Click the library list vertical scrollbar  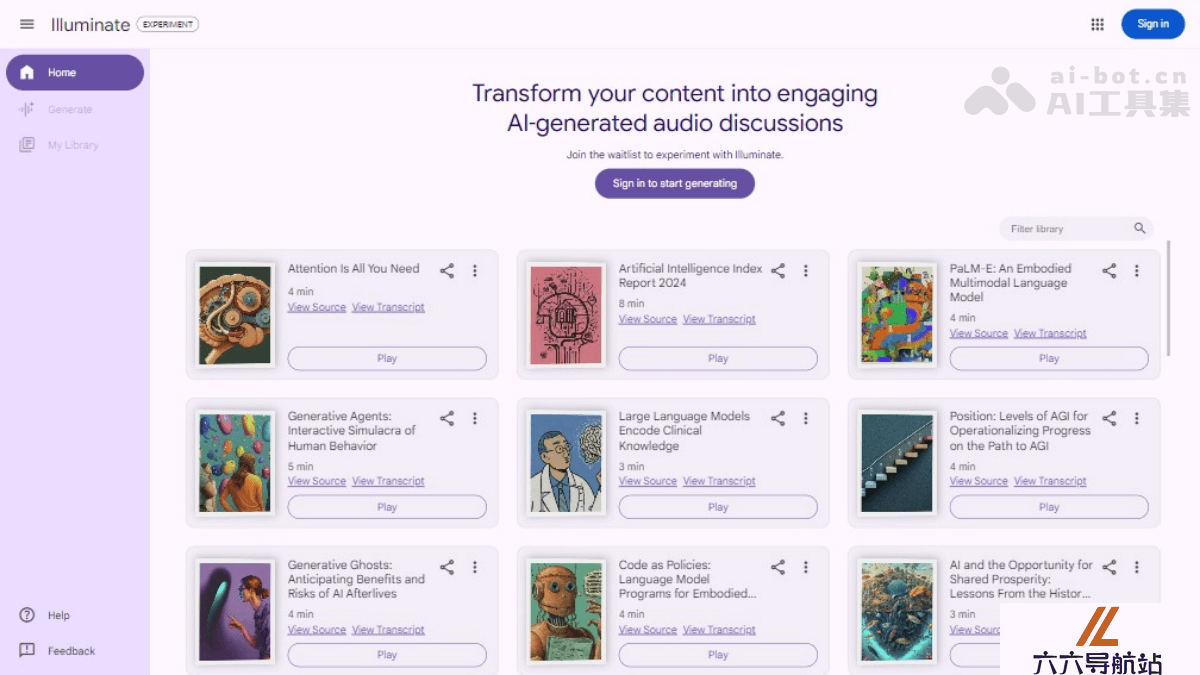(1168, 298)
